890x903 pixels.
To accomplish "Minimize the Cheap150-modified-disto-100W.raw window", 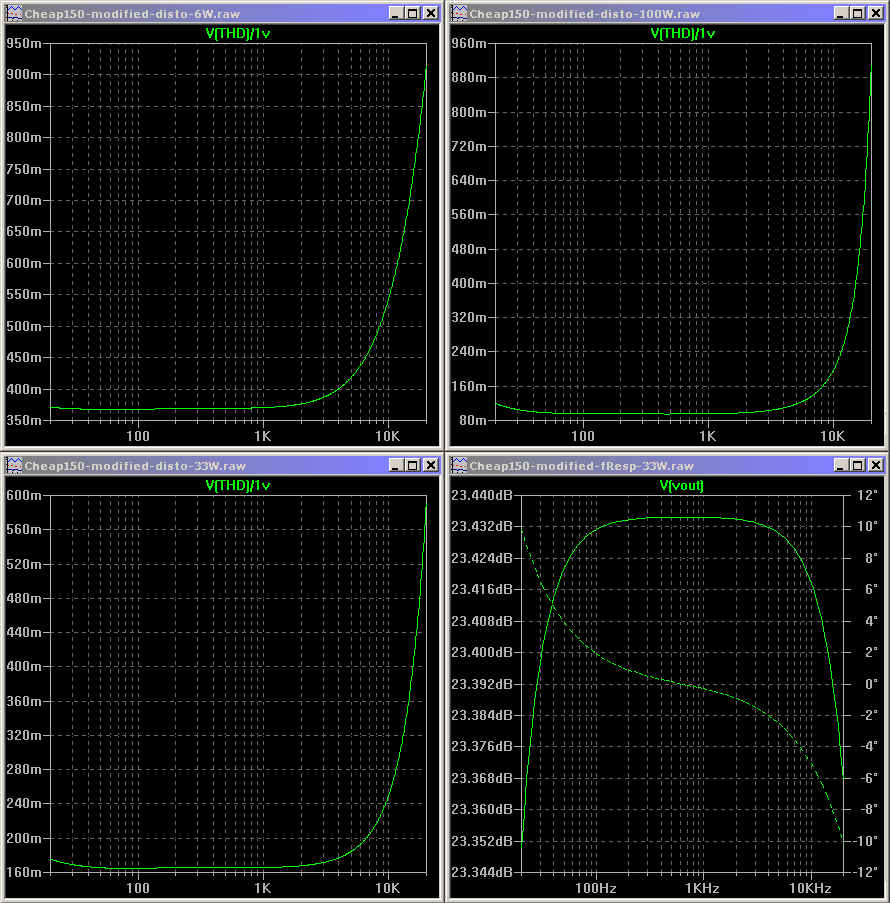I will pos(840,13).
